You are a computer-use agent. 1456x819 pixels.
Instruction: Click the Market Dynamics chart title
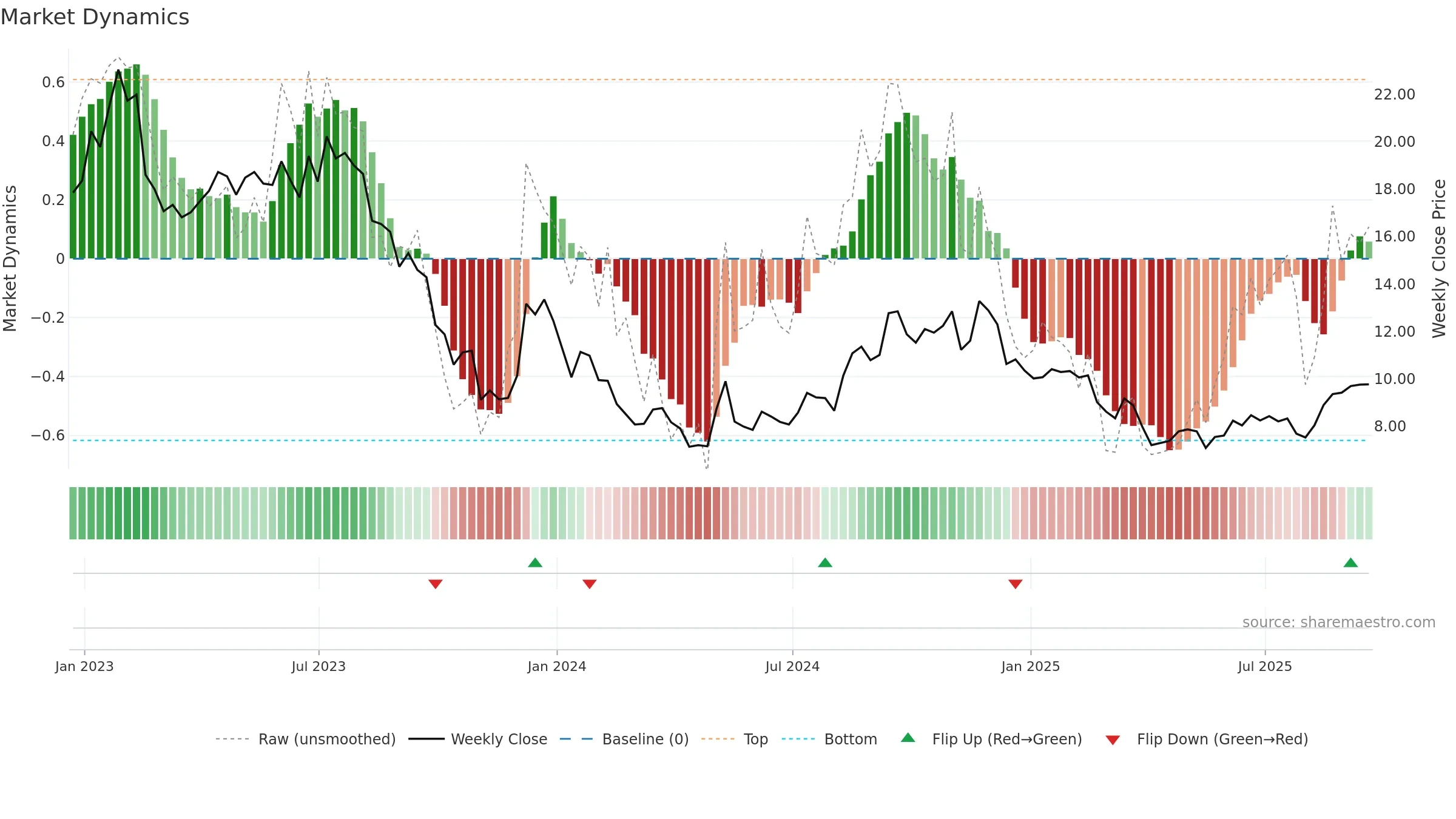tap(95, 17)
